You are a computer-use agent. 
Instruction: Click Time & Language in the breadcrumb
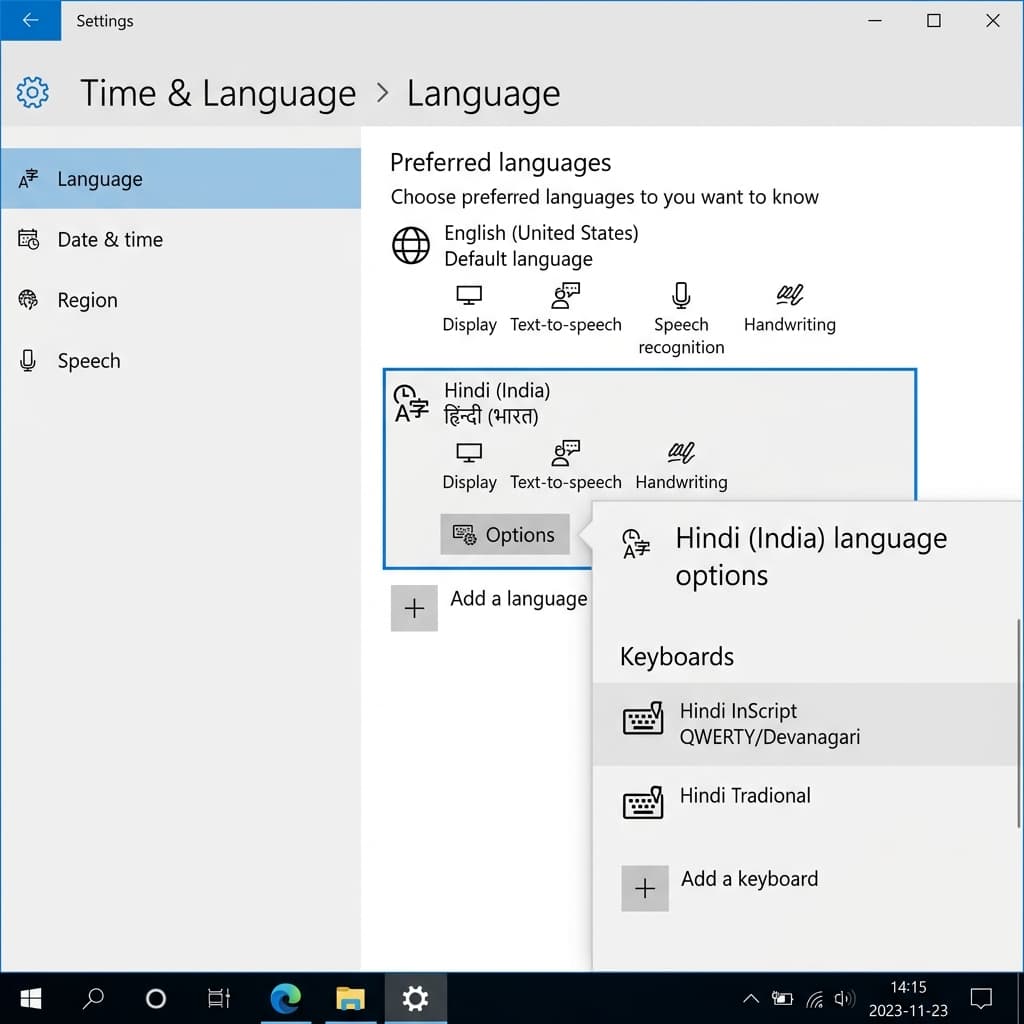(218, 93)
